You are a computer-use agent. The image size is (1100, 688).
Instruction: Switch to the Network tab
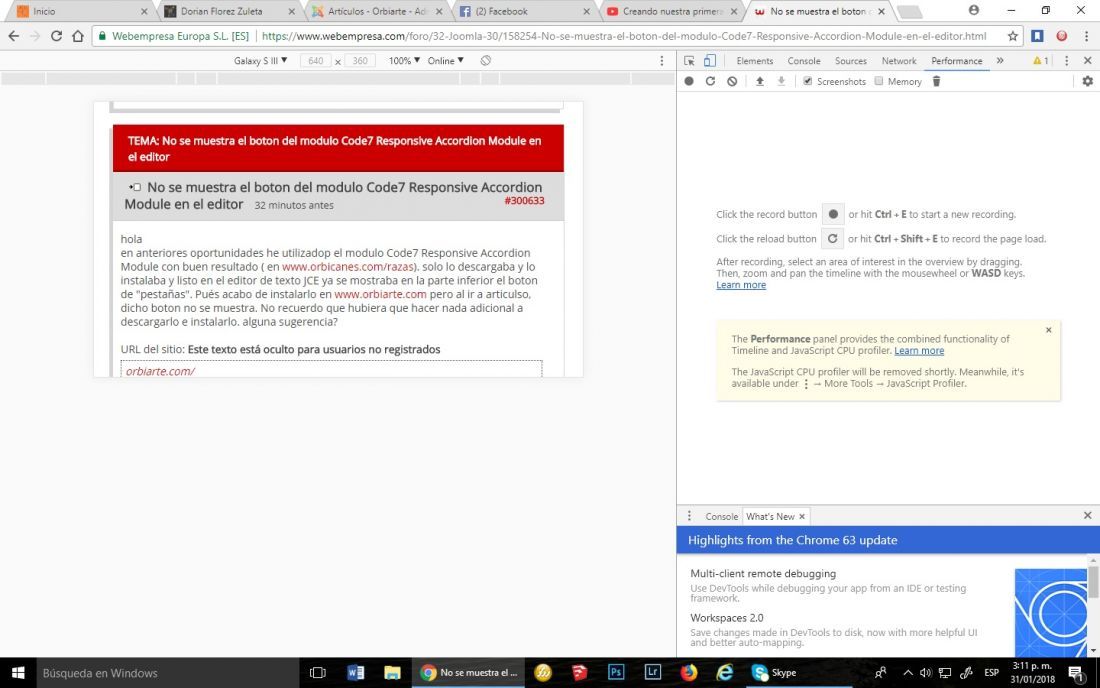899,61
